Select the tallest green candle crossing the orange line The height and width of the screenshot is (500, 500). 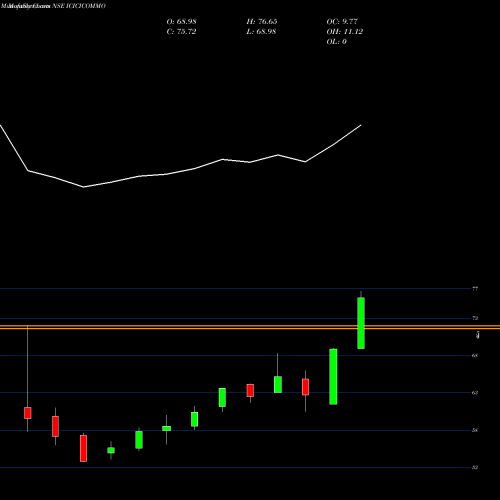click(361, 323)
